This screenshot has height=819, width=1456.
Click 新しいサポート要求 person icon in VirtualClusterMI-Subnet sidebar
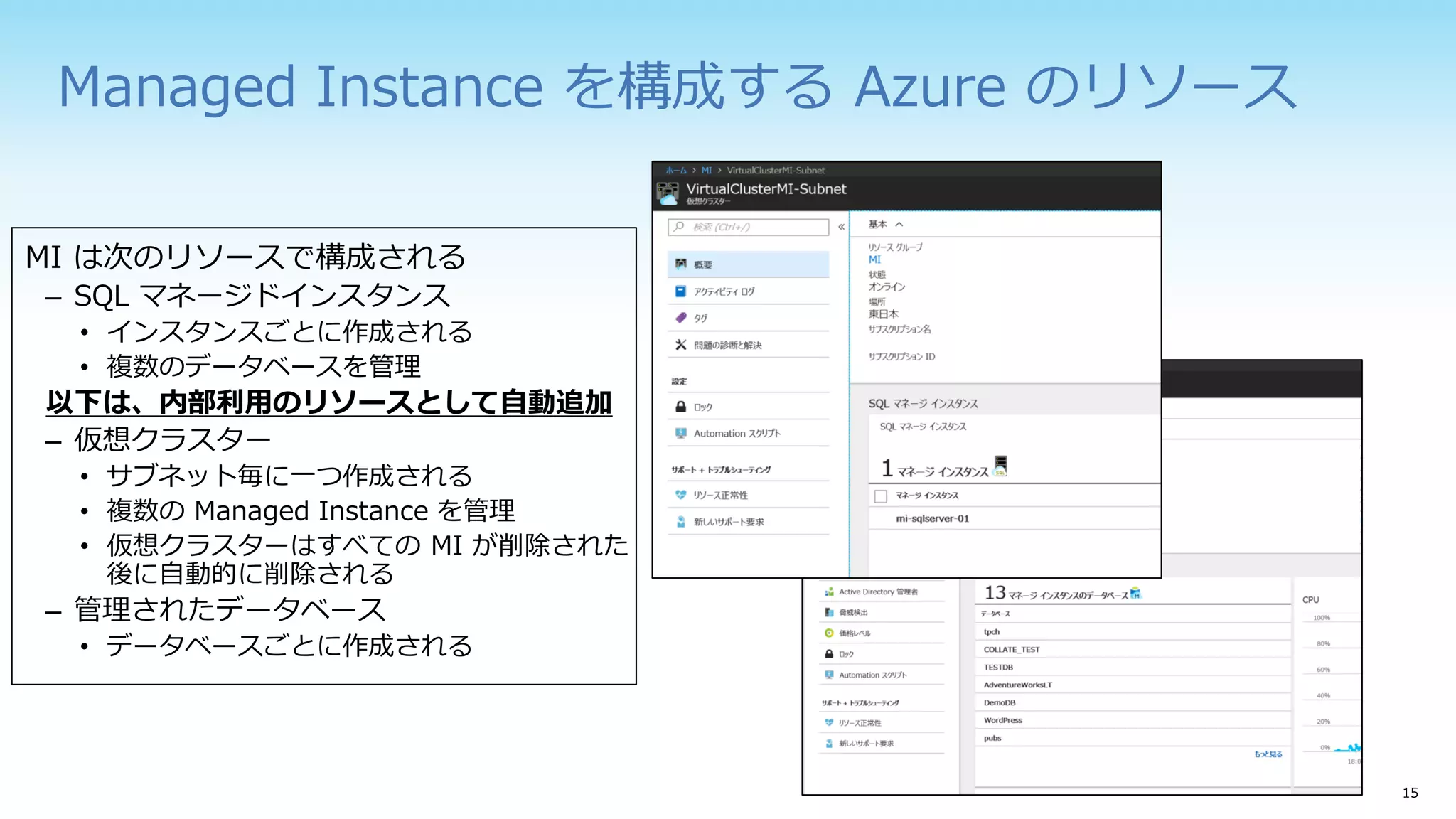pyautogui.click(x=680, y=522)
